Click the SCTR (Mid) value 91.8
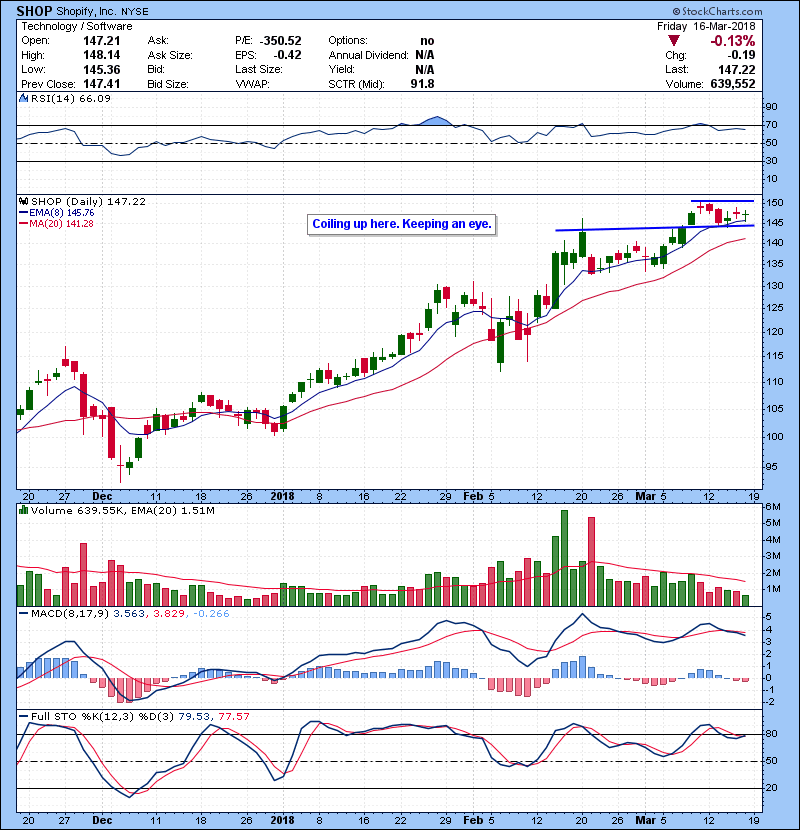Image resolution: width=800 pixels, height=830 pixels. 423,84
